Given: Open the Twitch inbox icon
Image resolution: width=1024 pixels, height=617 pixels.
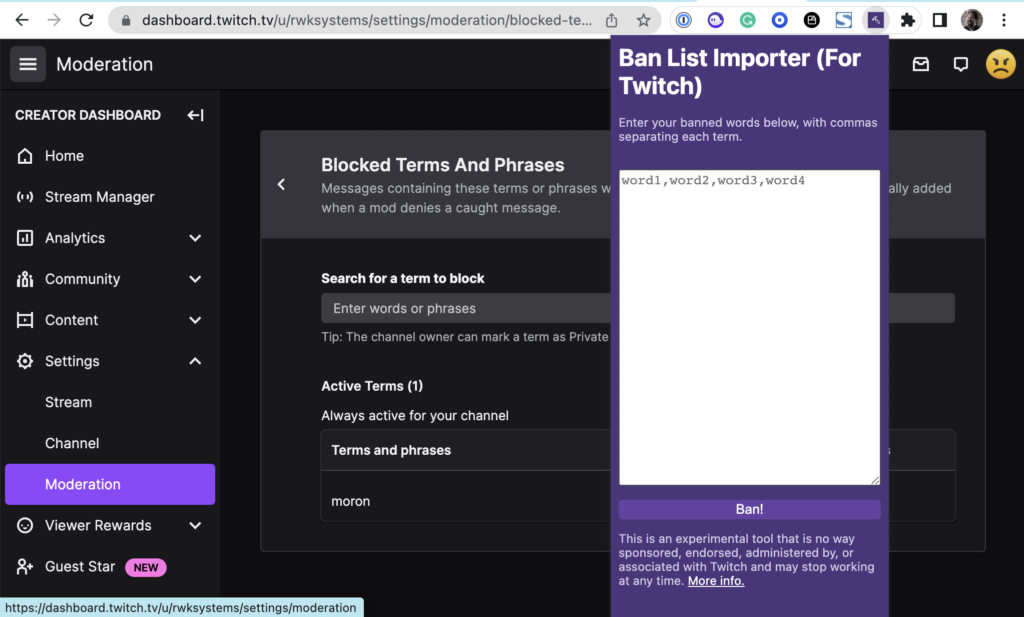Looking at the screenshot, I should coord(921,64).
